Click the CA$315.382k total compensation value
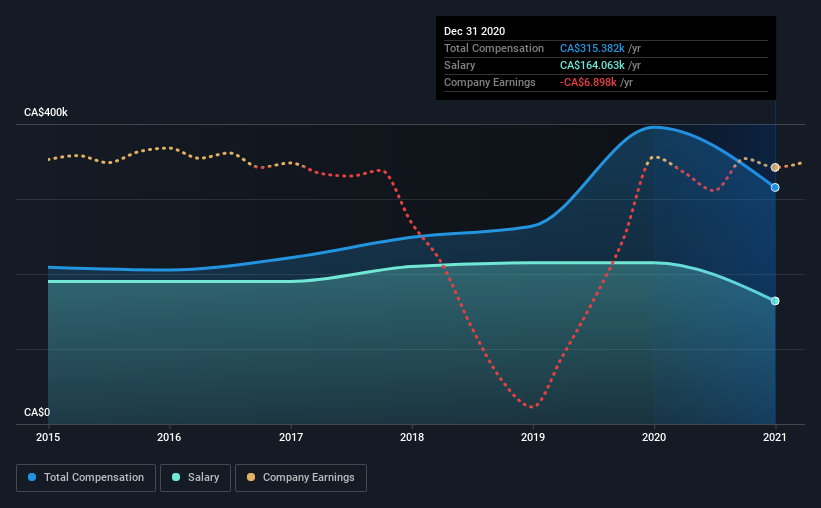Viewport: 821px width, 508px height. [x=592, y=48]
